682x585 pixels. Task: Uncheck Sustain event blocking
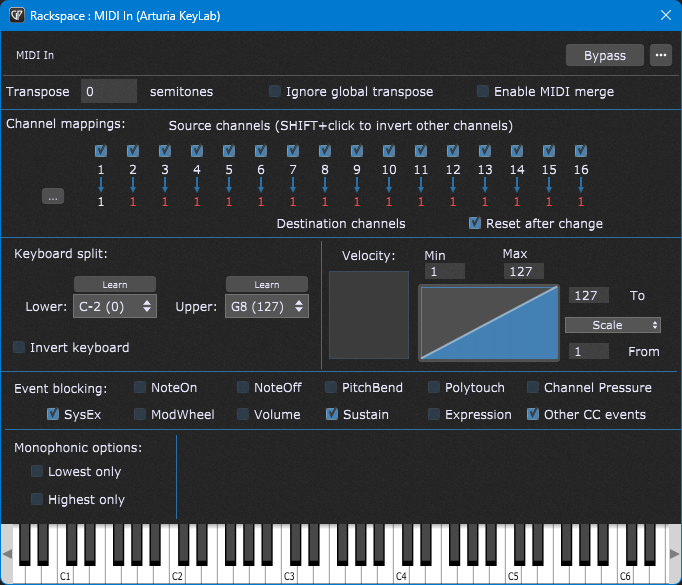click(332, 414)
